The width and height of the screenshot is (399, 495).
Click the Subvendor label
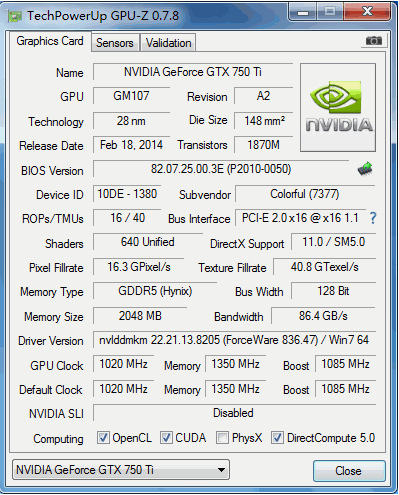205,195
